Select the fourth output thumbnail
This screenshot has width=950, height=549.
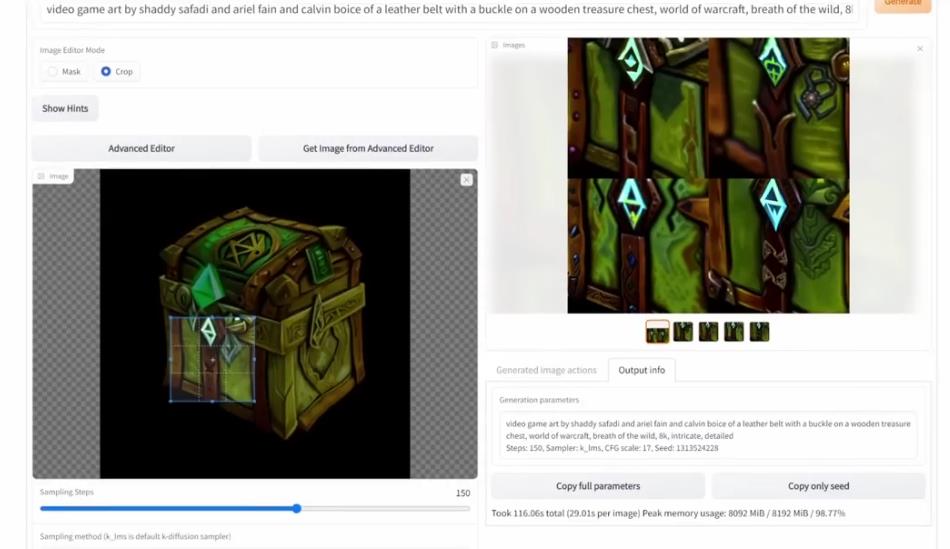pos(734,332)
